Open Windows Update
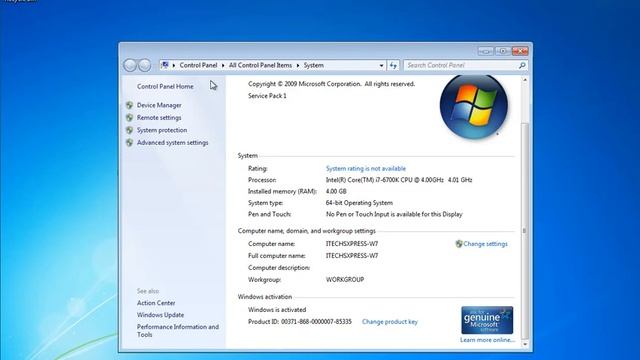This screenshot has height=360, width=640. [160, 315]
